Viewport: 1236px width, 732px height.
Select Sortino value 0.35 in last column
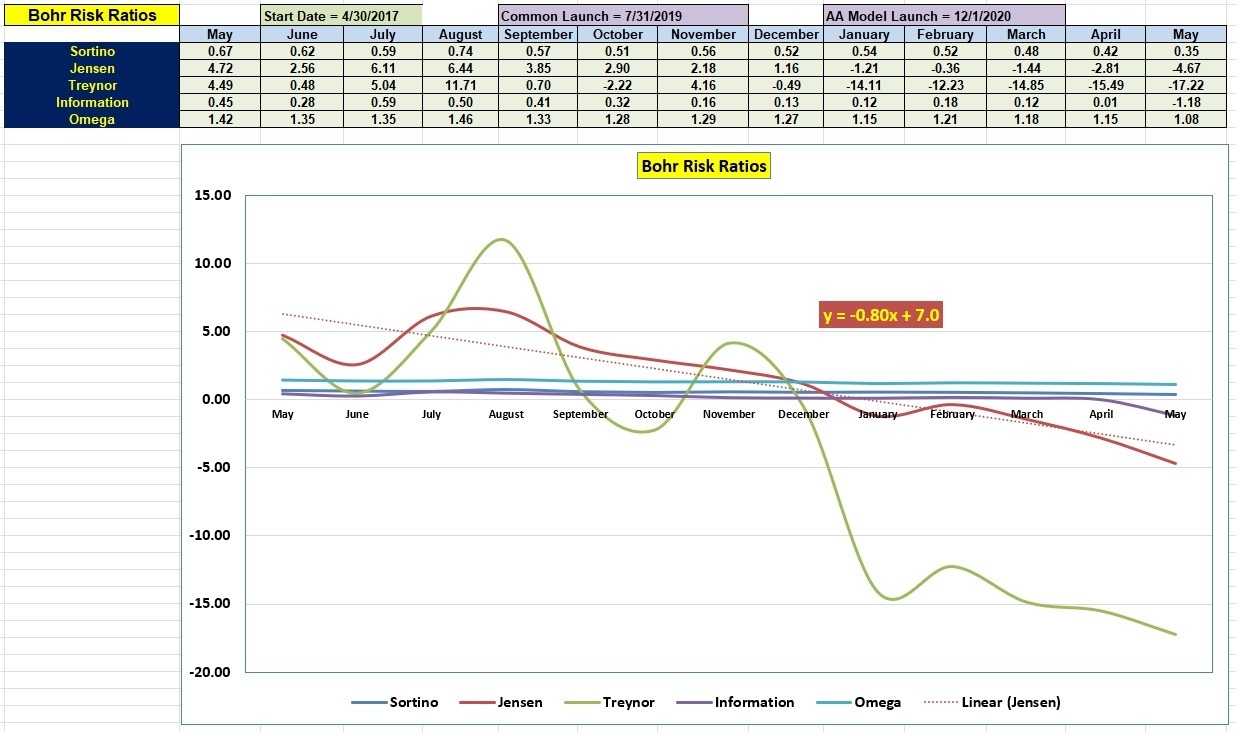[x=1185, y=51]
